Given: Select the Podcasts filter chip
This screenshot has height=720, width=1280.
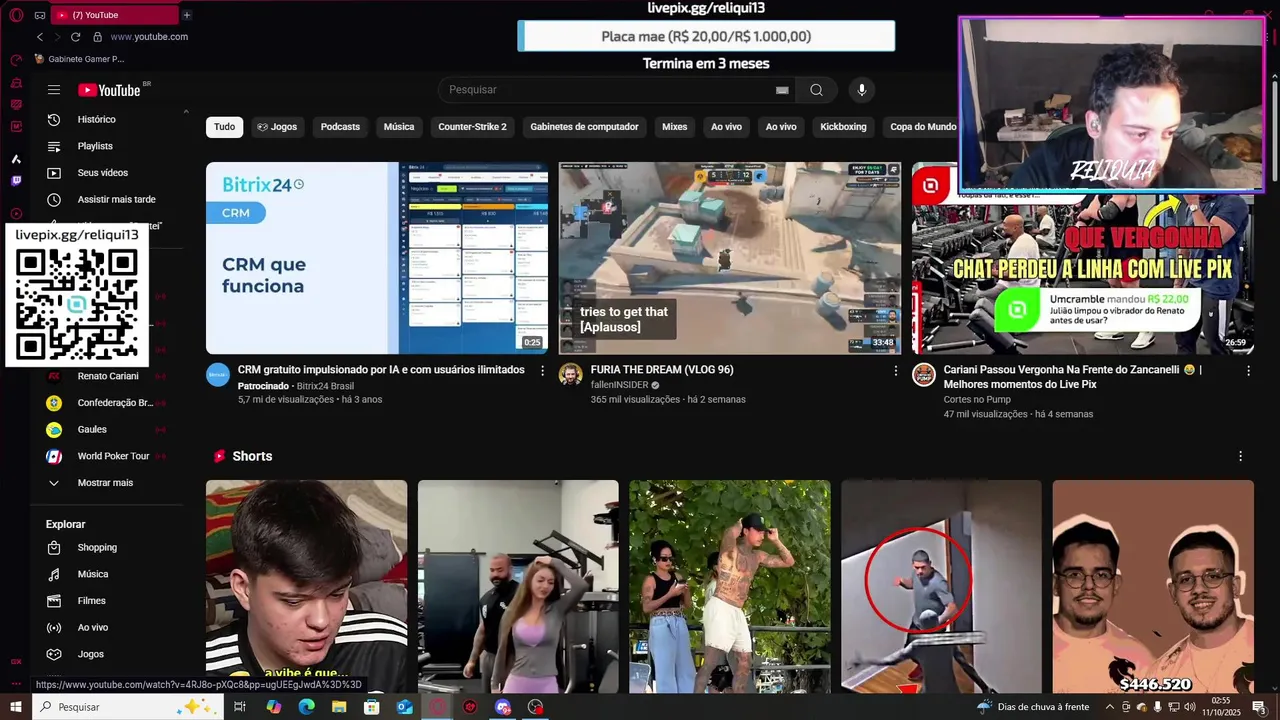Looking at the screenshot, I should coord(340,127).
